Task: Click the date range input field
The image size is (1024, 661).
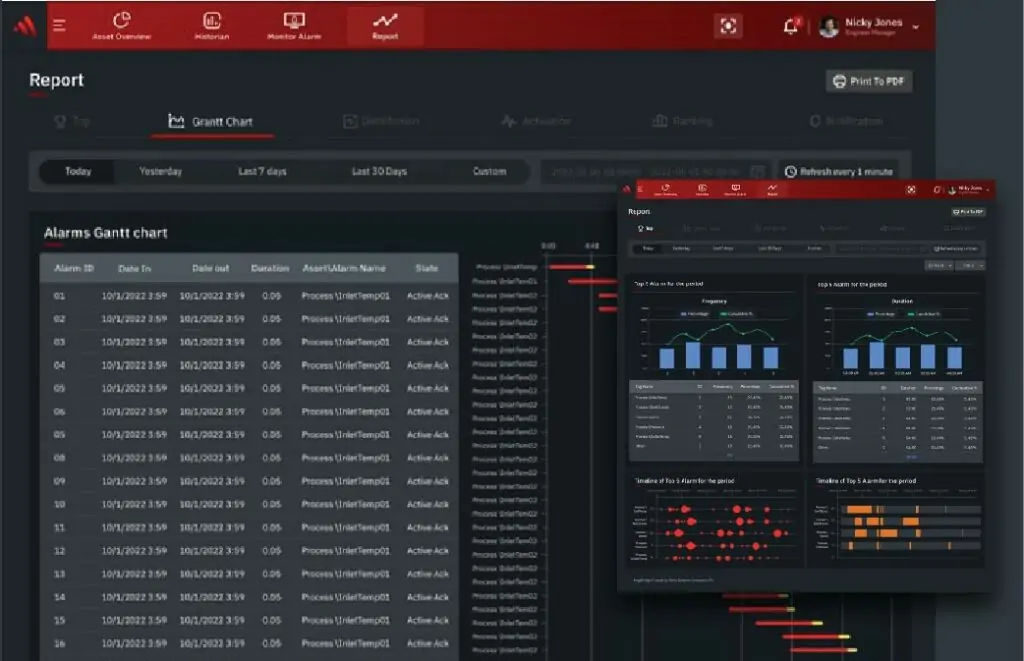Action: pos(655,172)
